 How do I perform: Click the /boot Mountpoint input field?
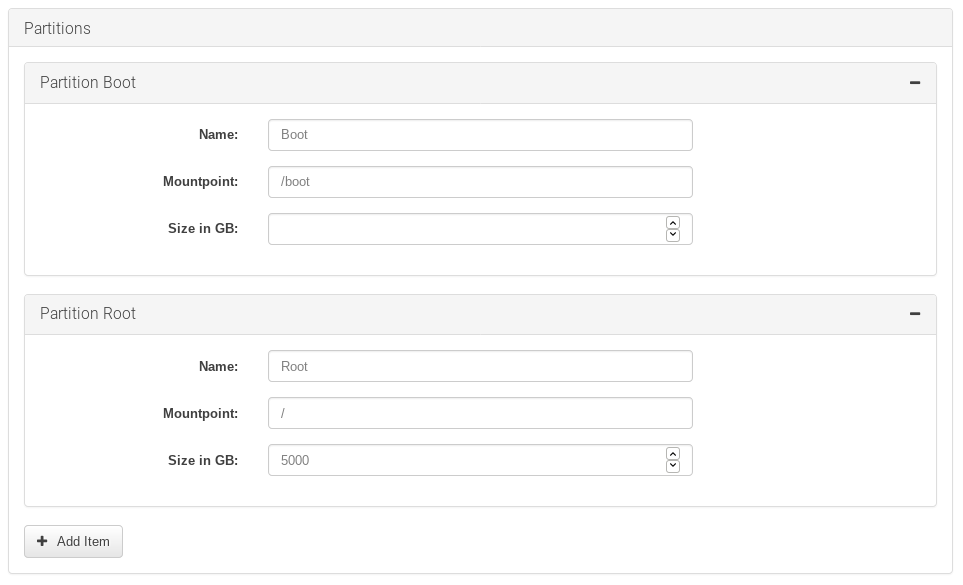coord(480,182)
